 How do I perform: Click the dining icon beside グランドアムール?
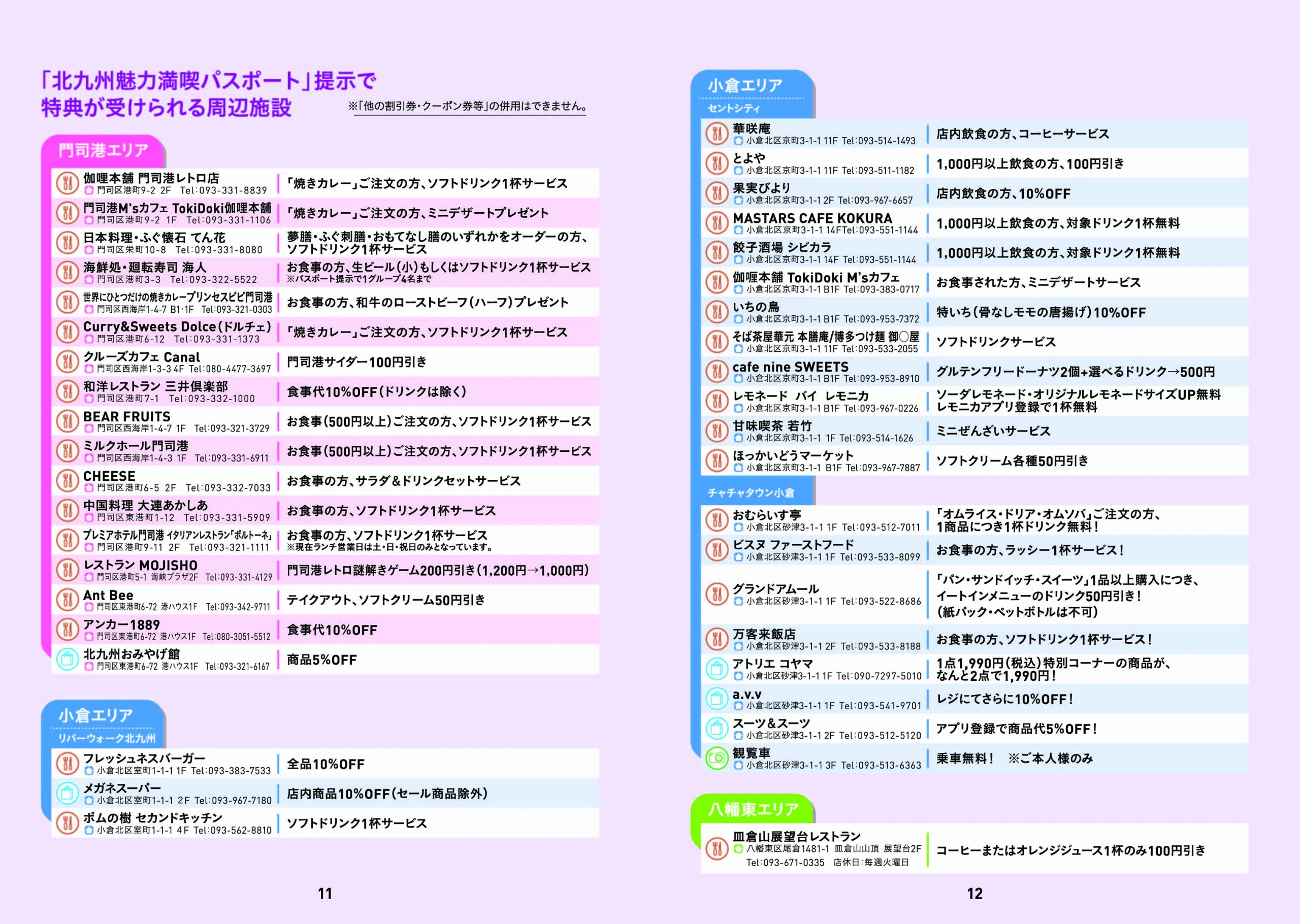(x=717, y=595)
